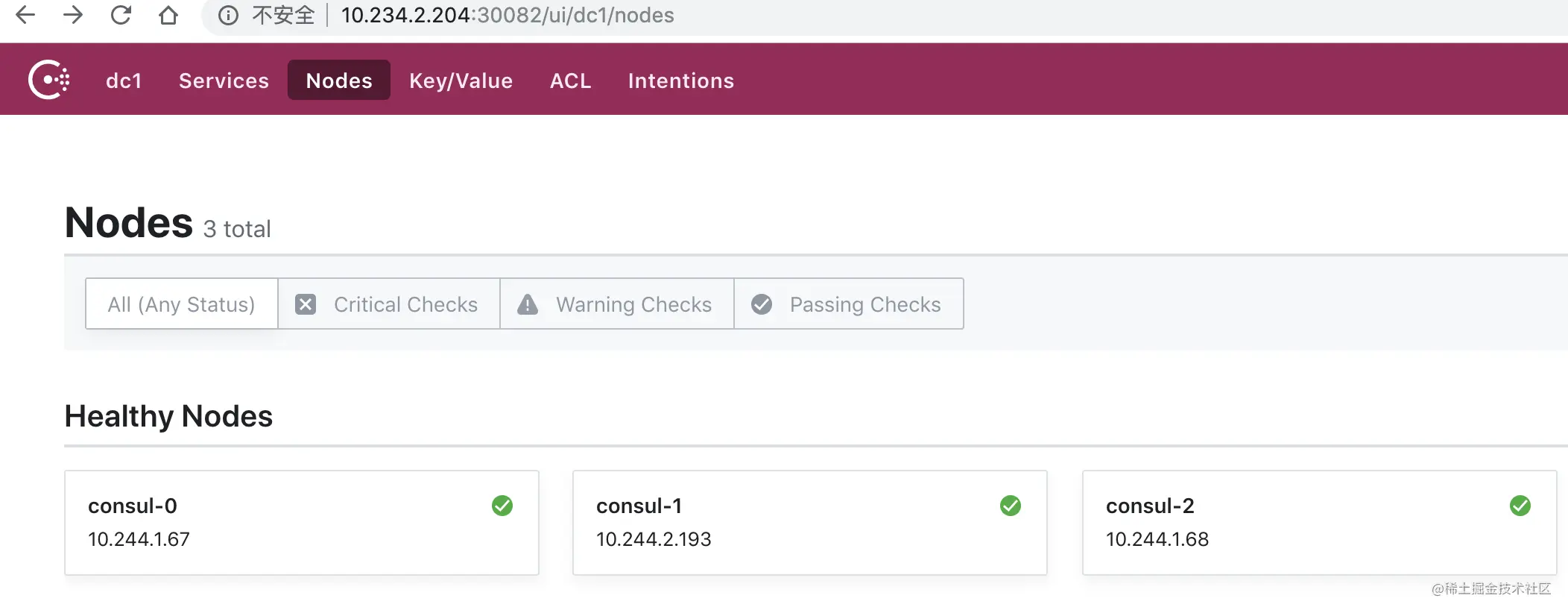Click the Healthy Nodes heading
The image size is (1568, 613).
[168, 416]
